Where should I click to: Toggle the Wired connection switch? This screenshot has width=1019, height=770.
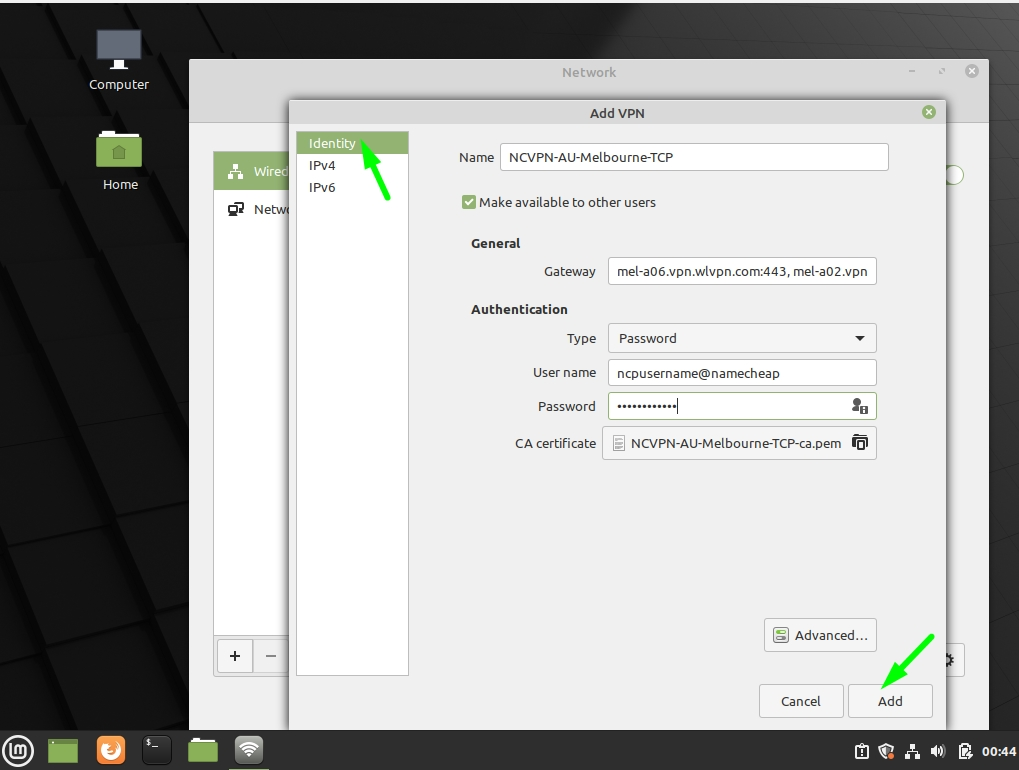pos(953,175)
